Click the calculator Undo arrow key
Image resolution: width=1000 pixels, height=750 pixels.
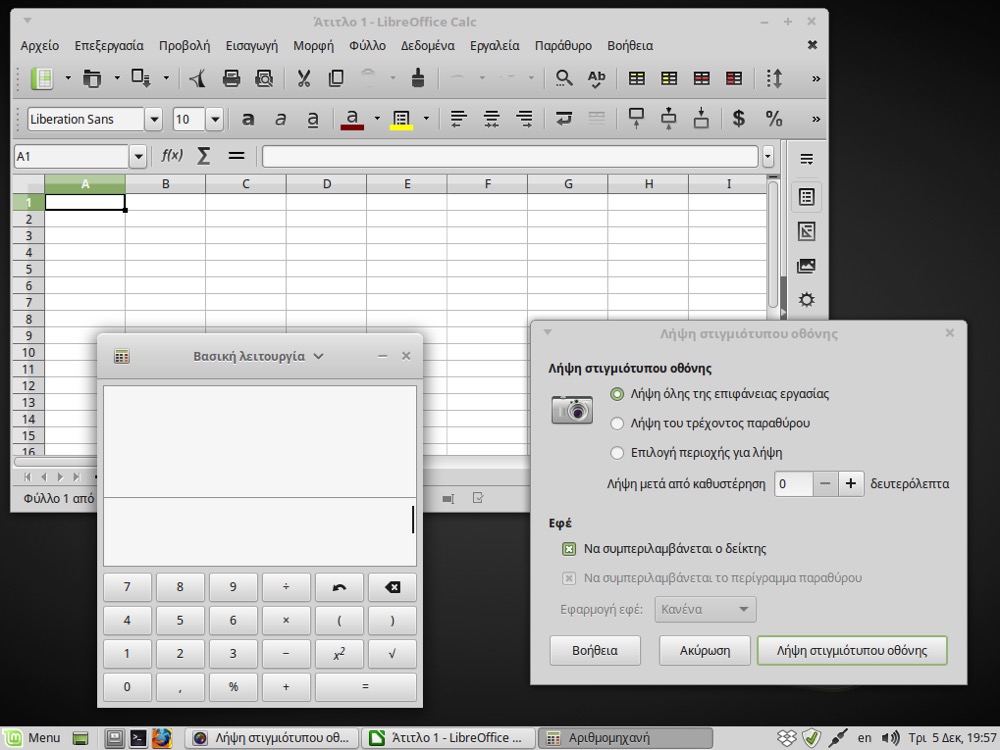pyautogui.click(x=339, y=587)
